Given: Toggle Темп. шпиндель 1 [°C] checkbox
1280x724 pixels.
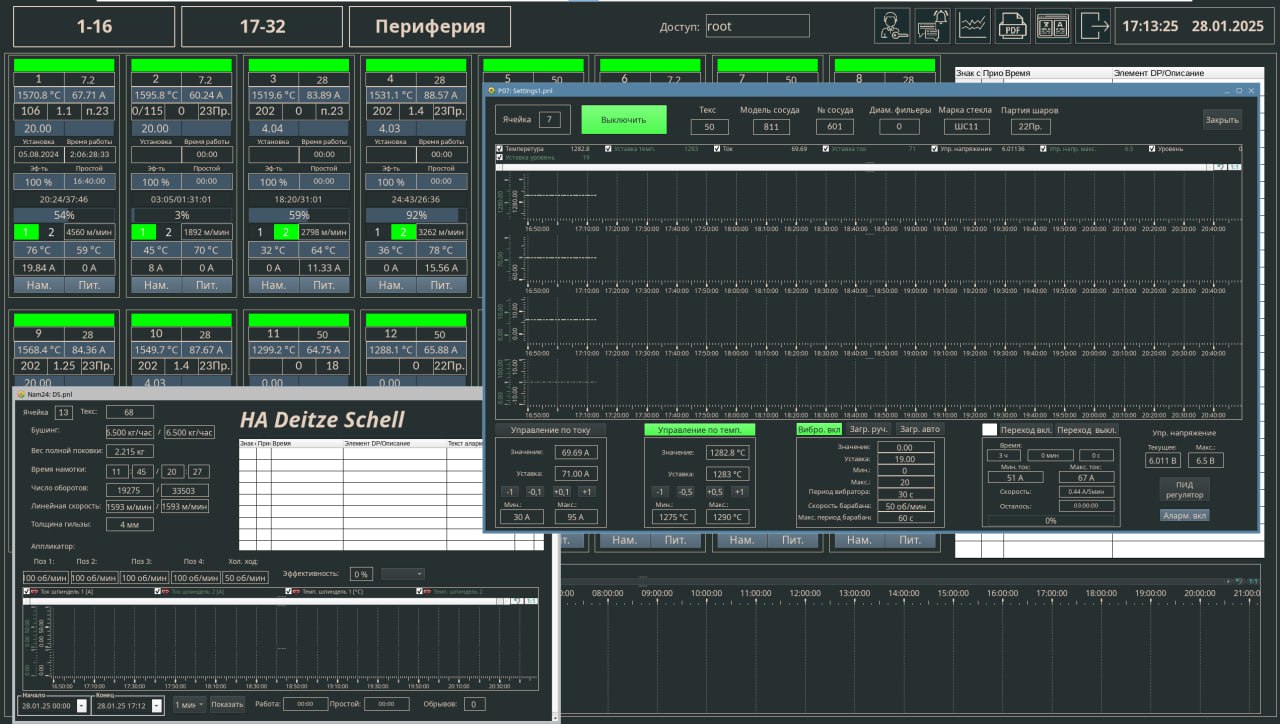Looking at the screenshot, I should (289, 592).
